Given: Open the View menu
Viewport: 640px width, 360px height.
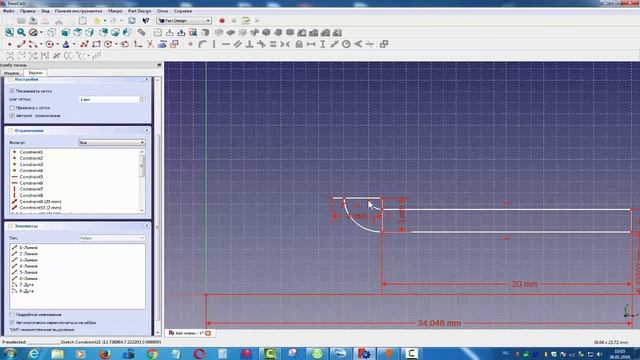Looking at the screenshot, I should coord(45,11).
